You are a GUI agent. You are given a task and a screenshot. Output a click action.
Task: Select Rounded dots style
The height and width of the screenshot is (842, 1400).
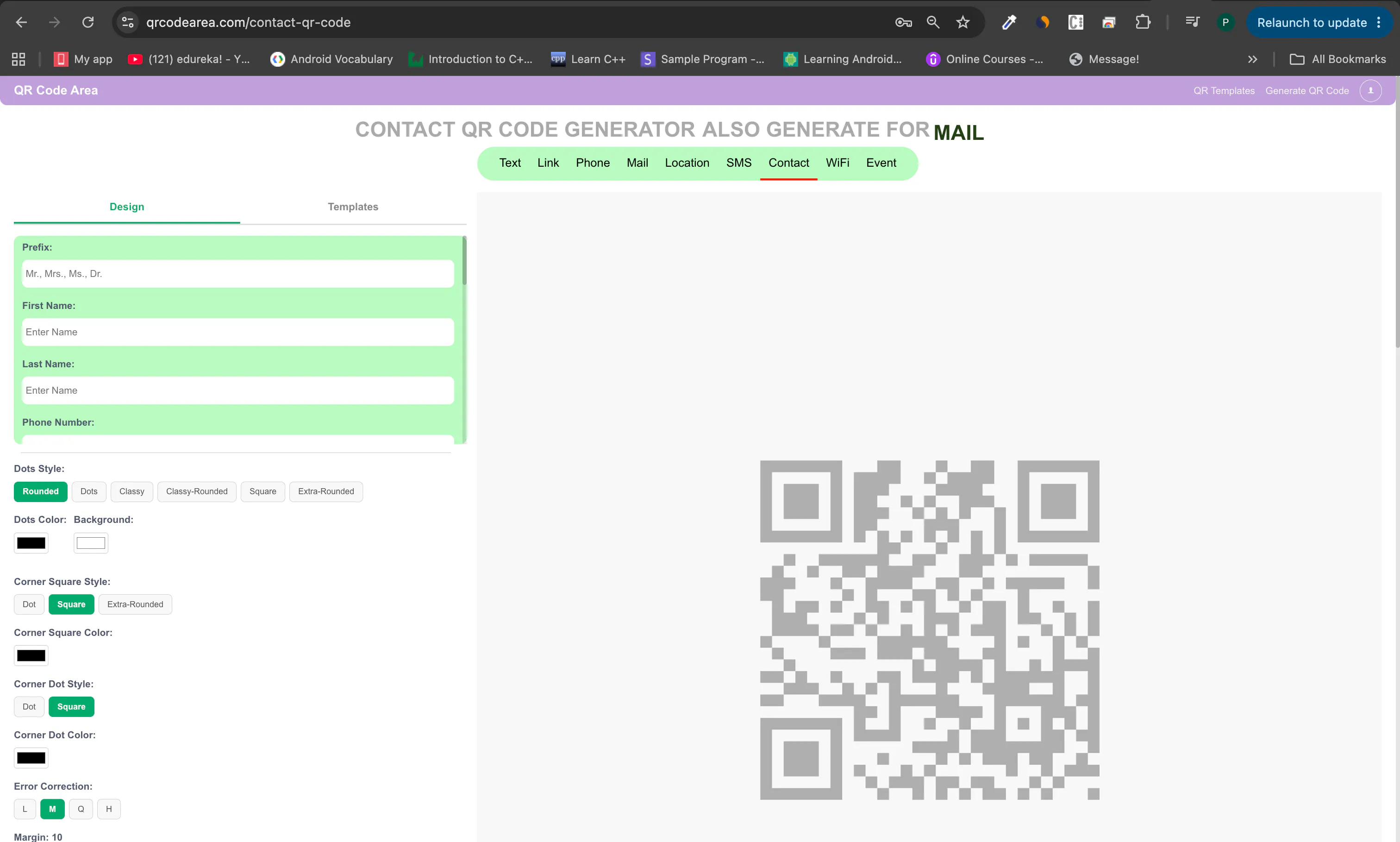coord(40,491)
